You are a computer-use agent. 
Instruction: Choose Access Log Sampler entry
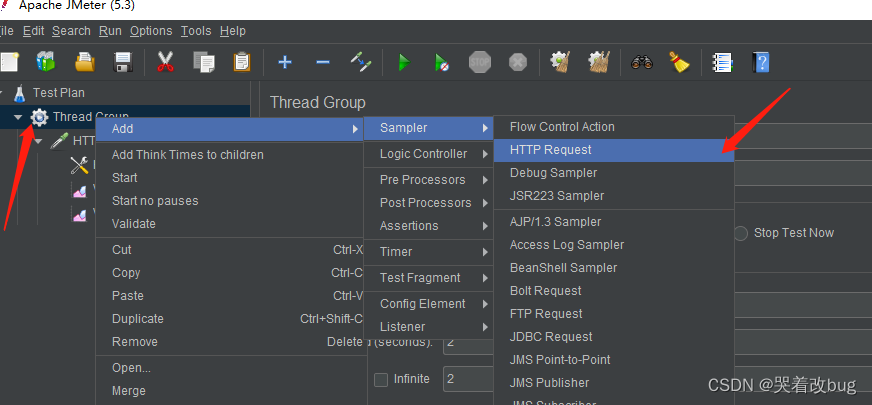pos(614,245)
